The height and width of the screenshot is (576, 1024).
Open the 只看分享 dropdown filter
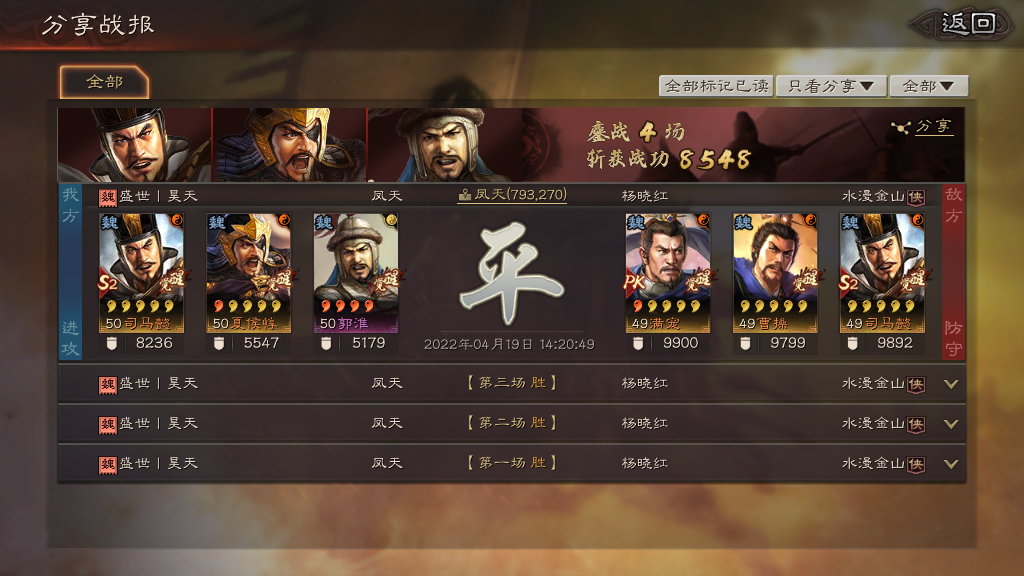831,86
